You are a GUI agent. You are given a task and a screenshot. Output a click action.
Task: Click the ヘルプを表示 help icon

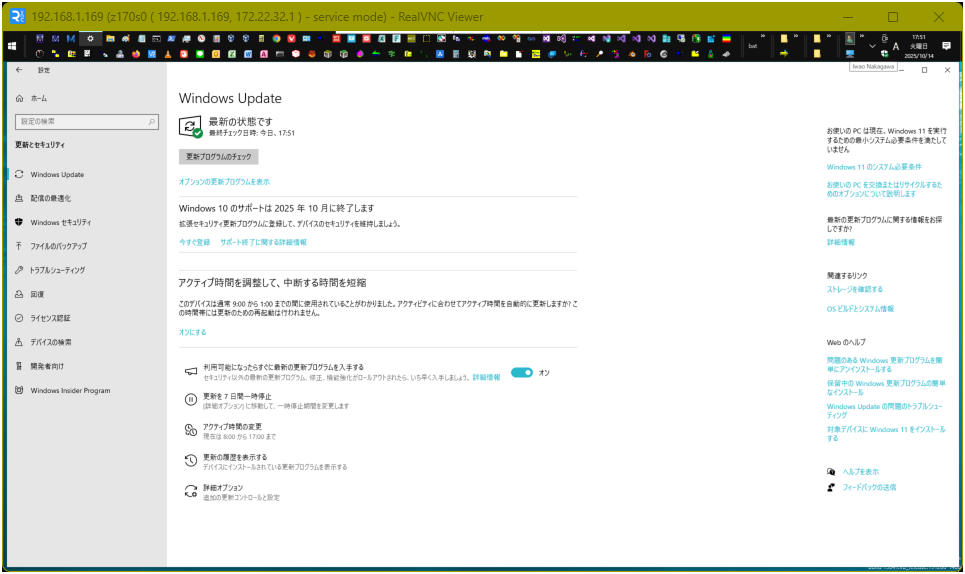coord(831,472)
